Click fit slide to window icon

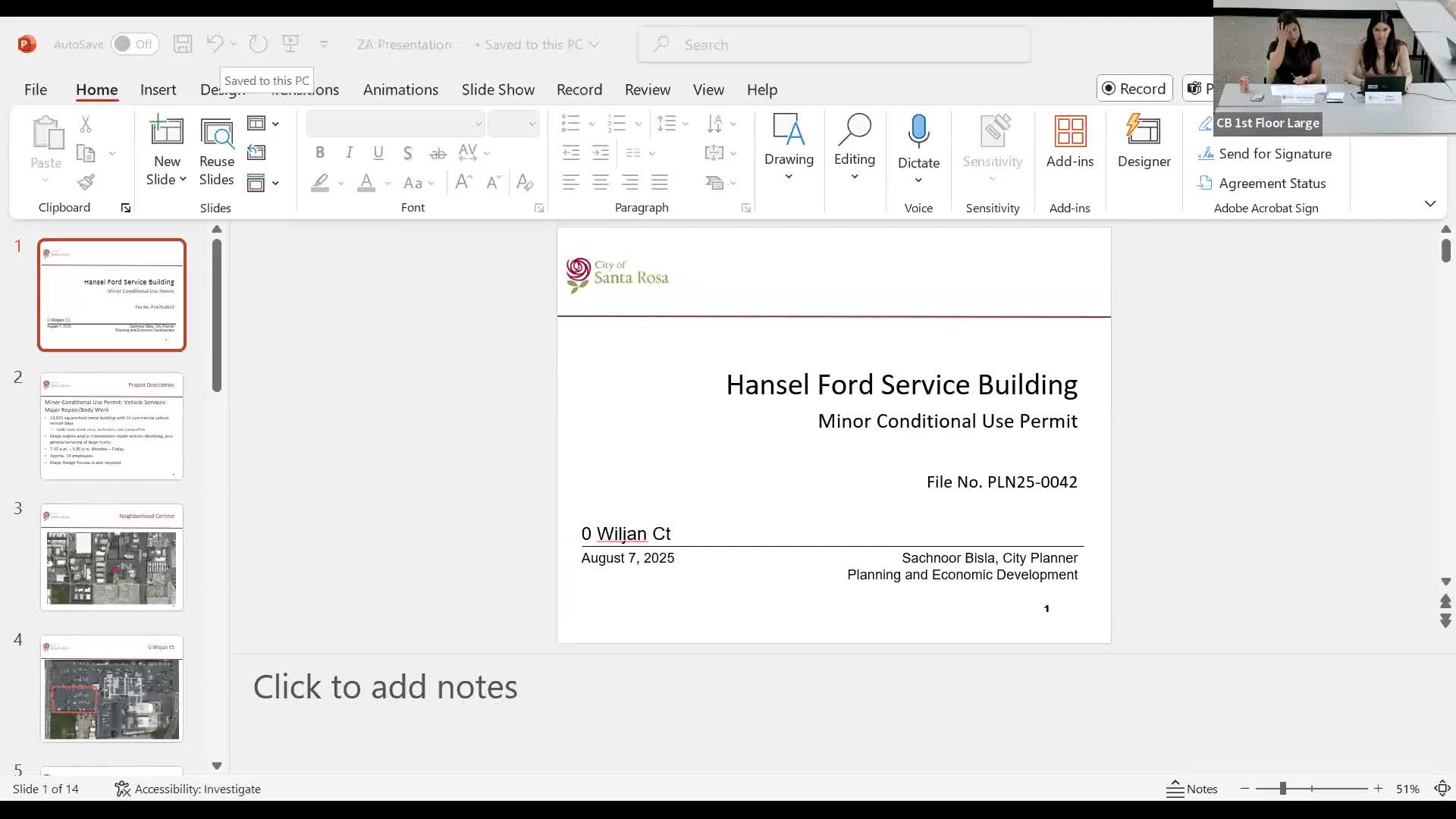[x=1442, y=789]
